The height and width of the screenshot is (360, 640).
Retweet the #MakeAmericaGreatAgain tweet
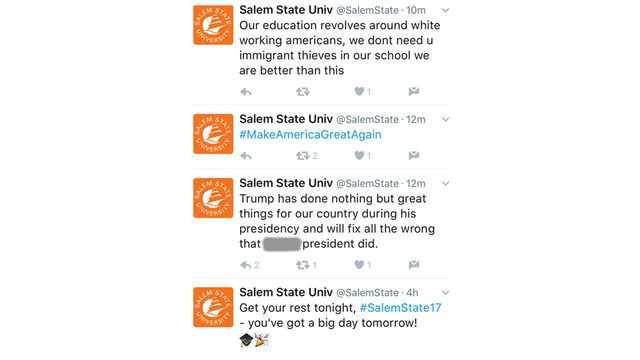[302, 156]
